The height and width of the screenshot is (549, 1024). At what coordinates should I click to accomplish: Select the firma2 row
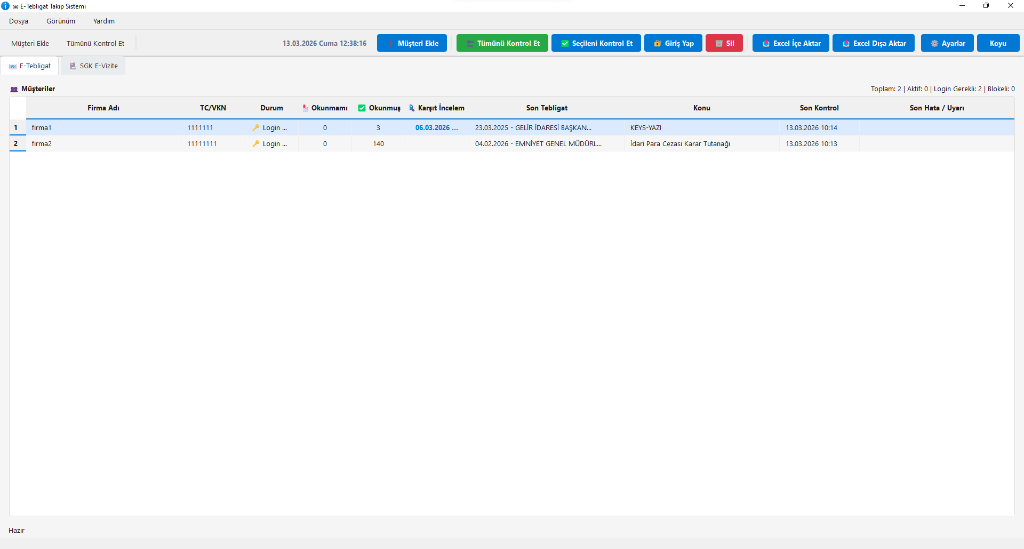42,144
